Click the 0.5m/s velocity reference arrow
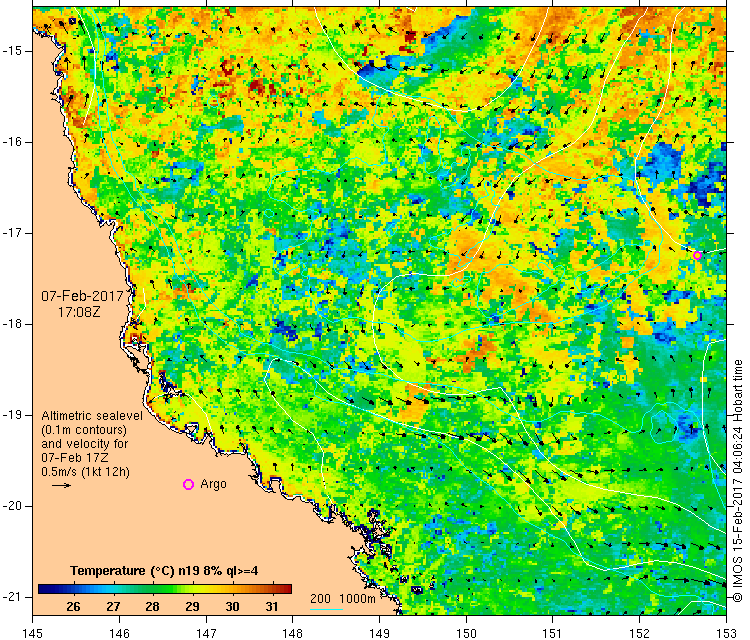 point(61,486)
